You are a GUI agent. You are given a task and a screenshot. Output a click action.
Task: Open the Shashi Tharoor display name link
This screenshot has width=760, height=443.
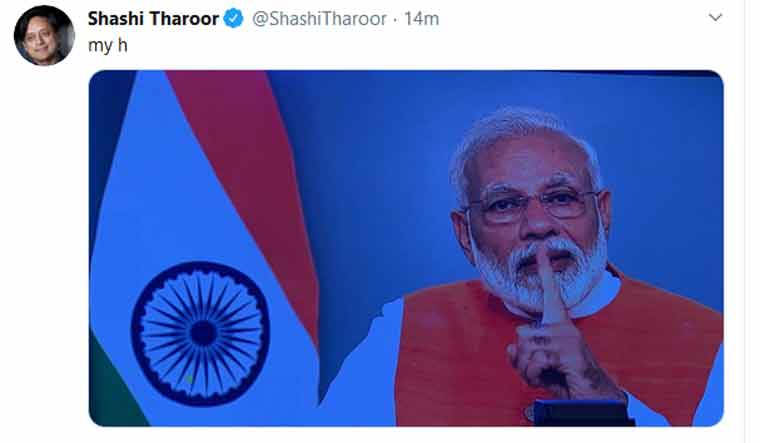[153, 19]
